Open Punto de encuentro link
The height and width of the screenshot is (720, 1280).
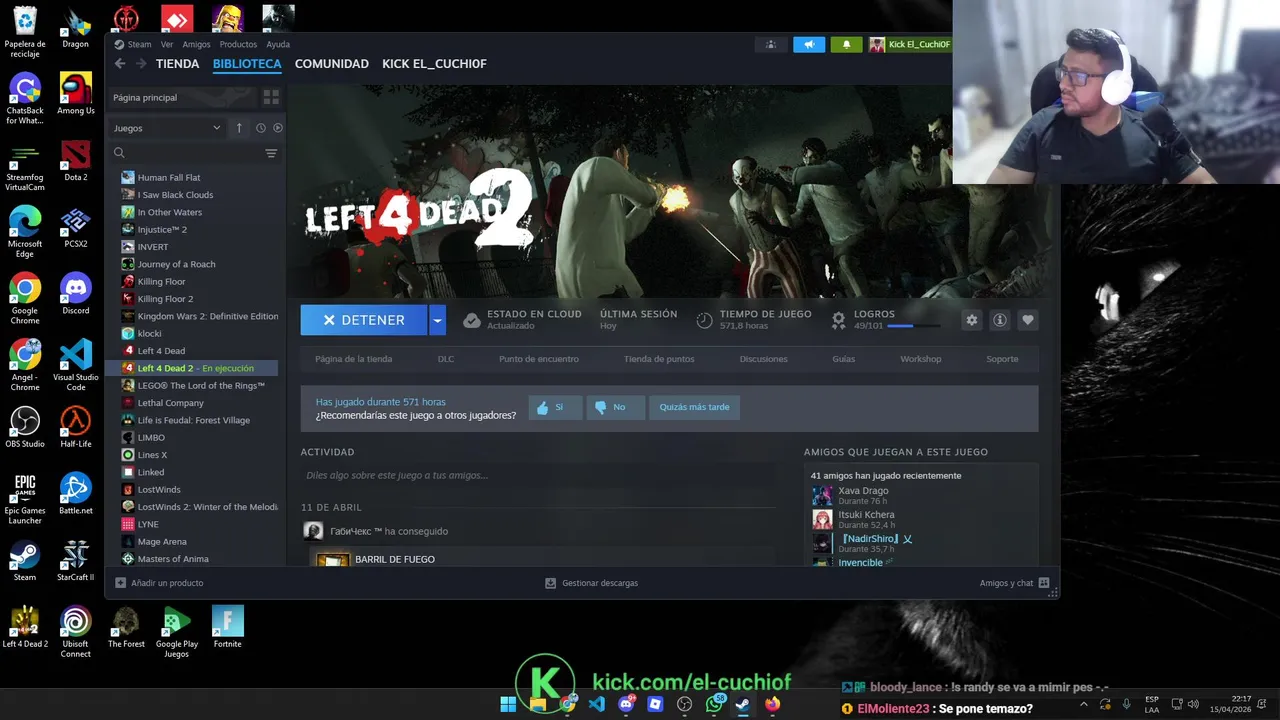(538, 359)
